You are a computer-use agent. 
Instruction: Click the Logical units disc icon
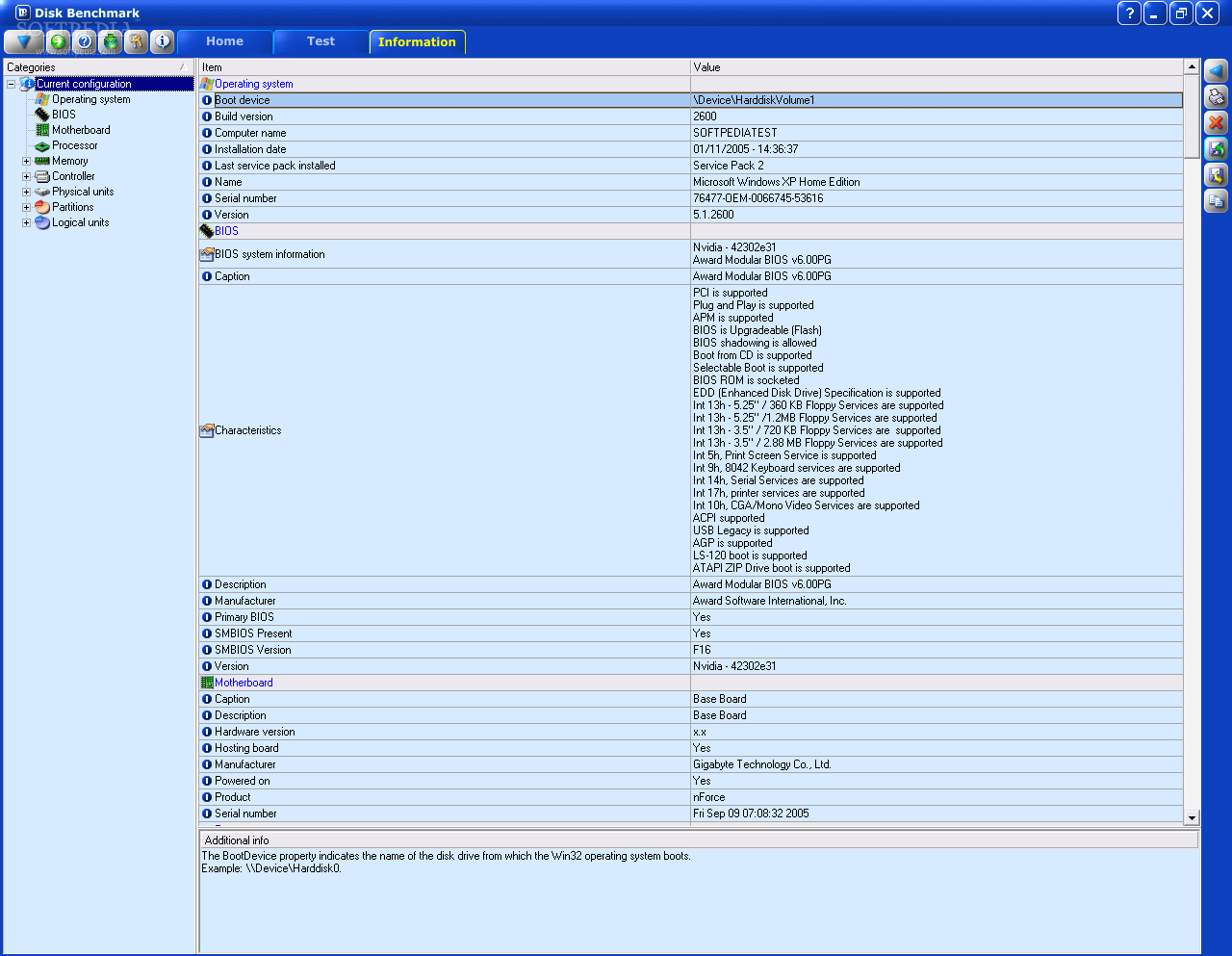[x=42, y=222]
